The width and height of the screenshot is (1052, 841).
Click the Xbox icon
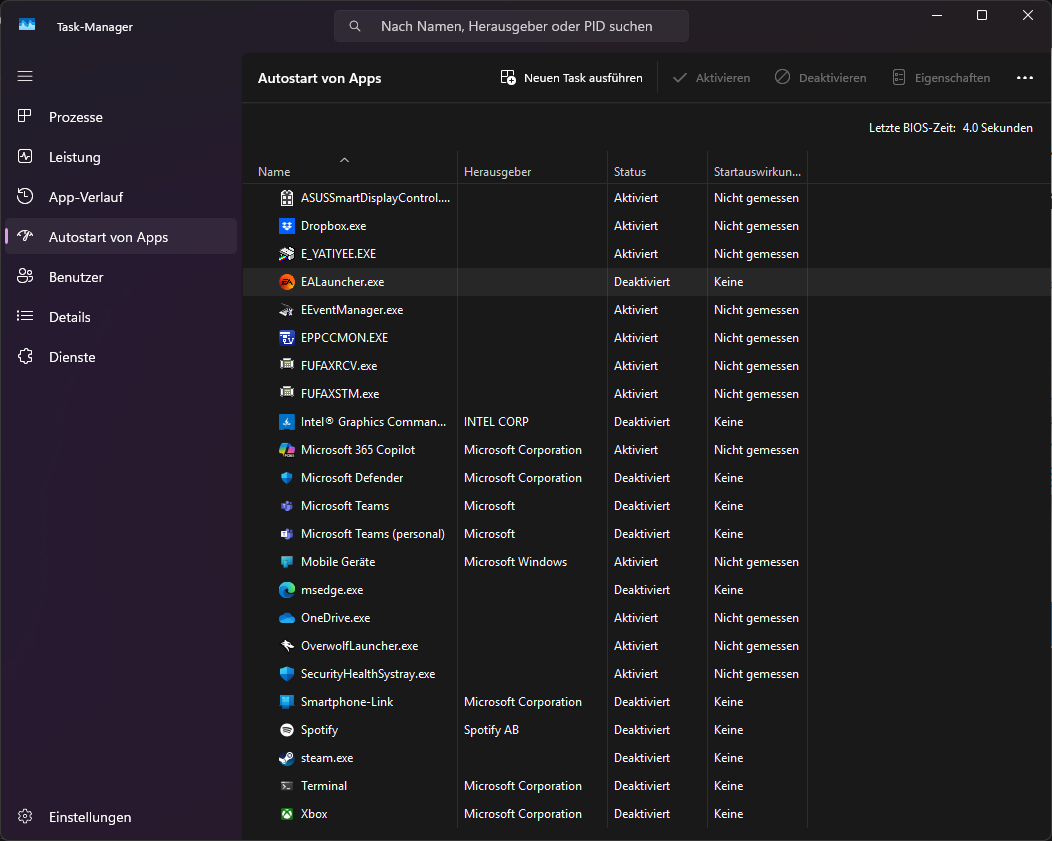pos(286,814)
